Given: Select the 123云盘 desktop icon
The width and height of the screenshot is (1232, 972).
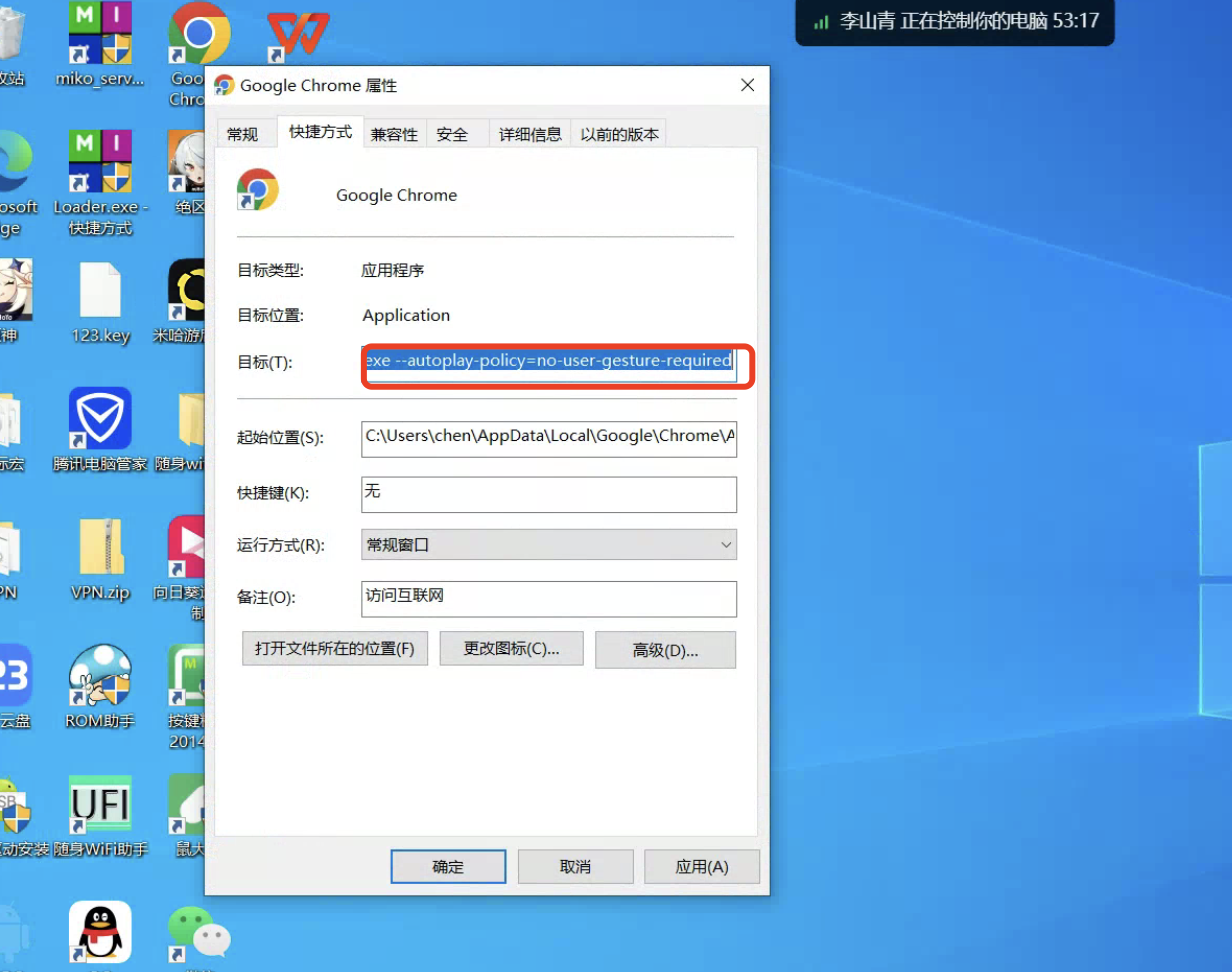Looking at the screenshot, I should tap(16, 675).
